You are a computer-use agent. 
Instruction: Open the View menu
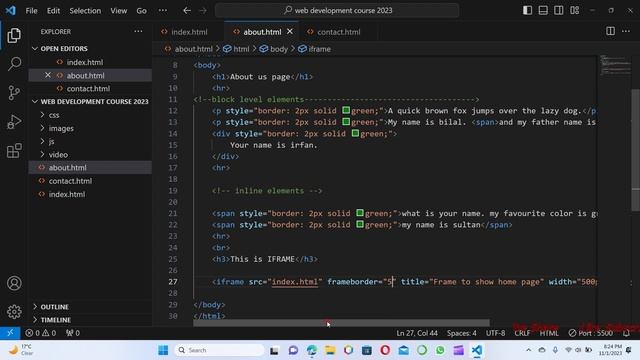118,11
